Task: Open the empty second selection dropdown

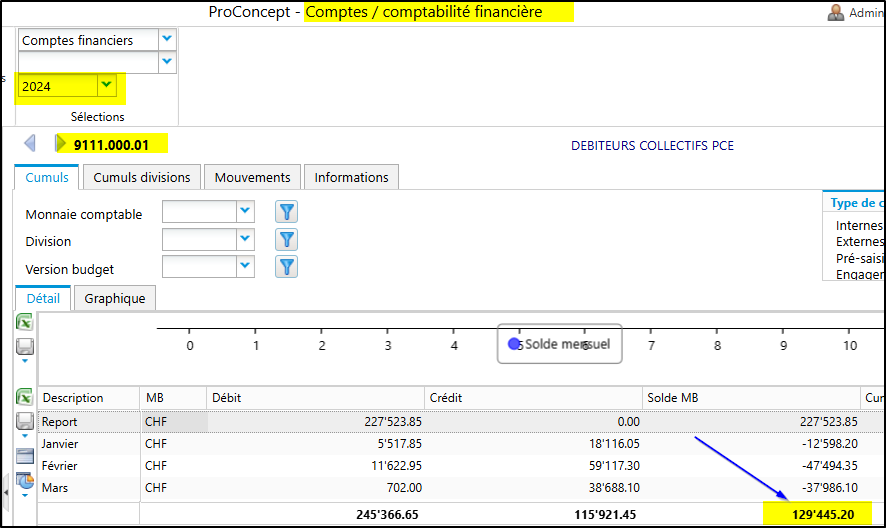Action: tap(167, 61)
